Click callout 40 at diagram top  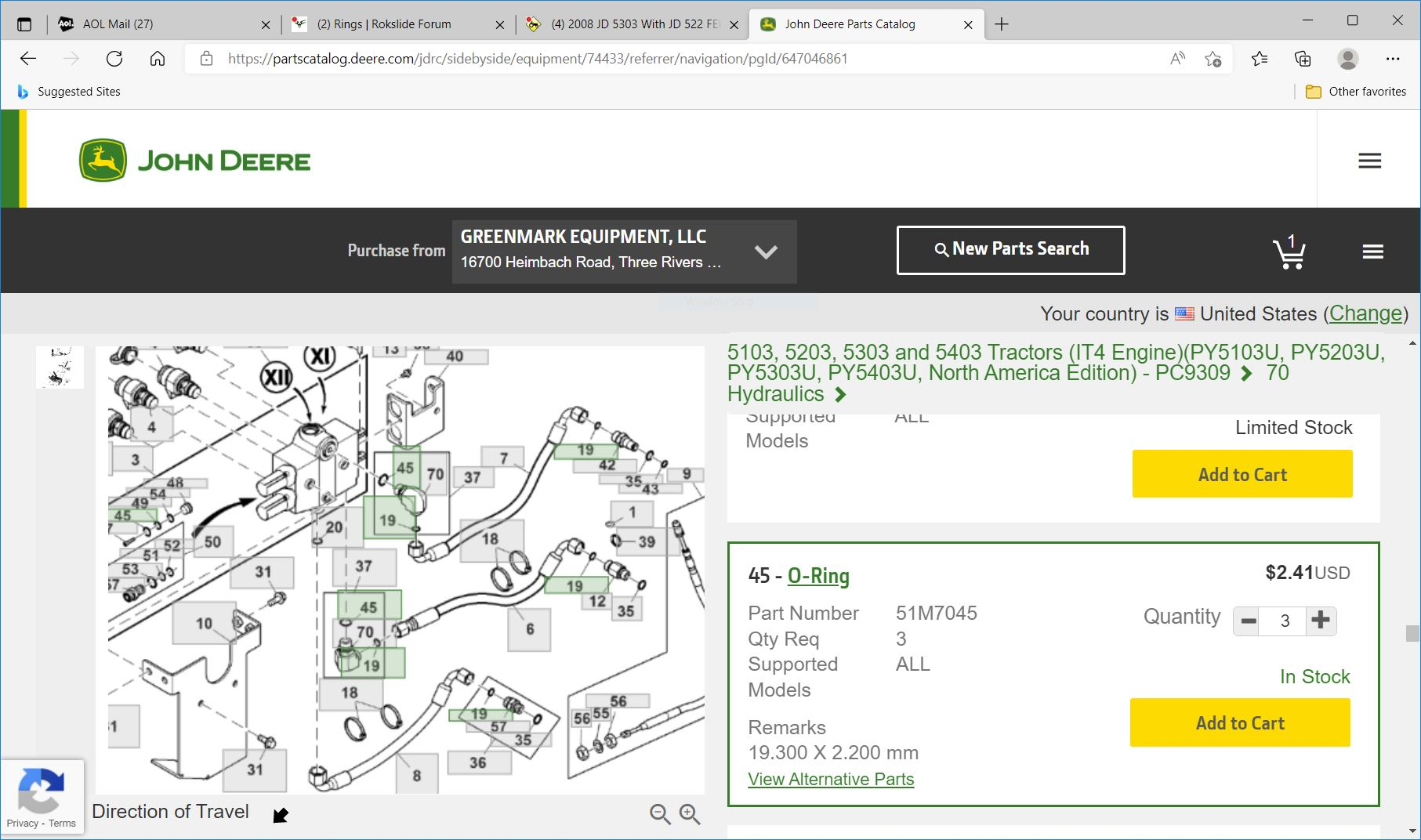(x=455, y=357)
